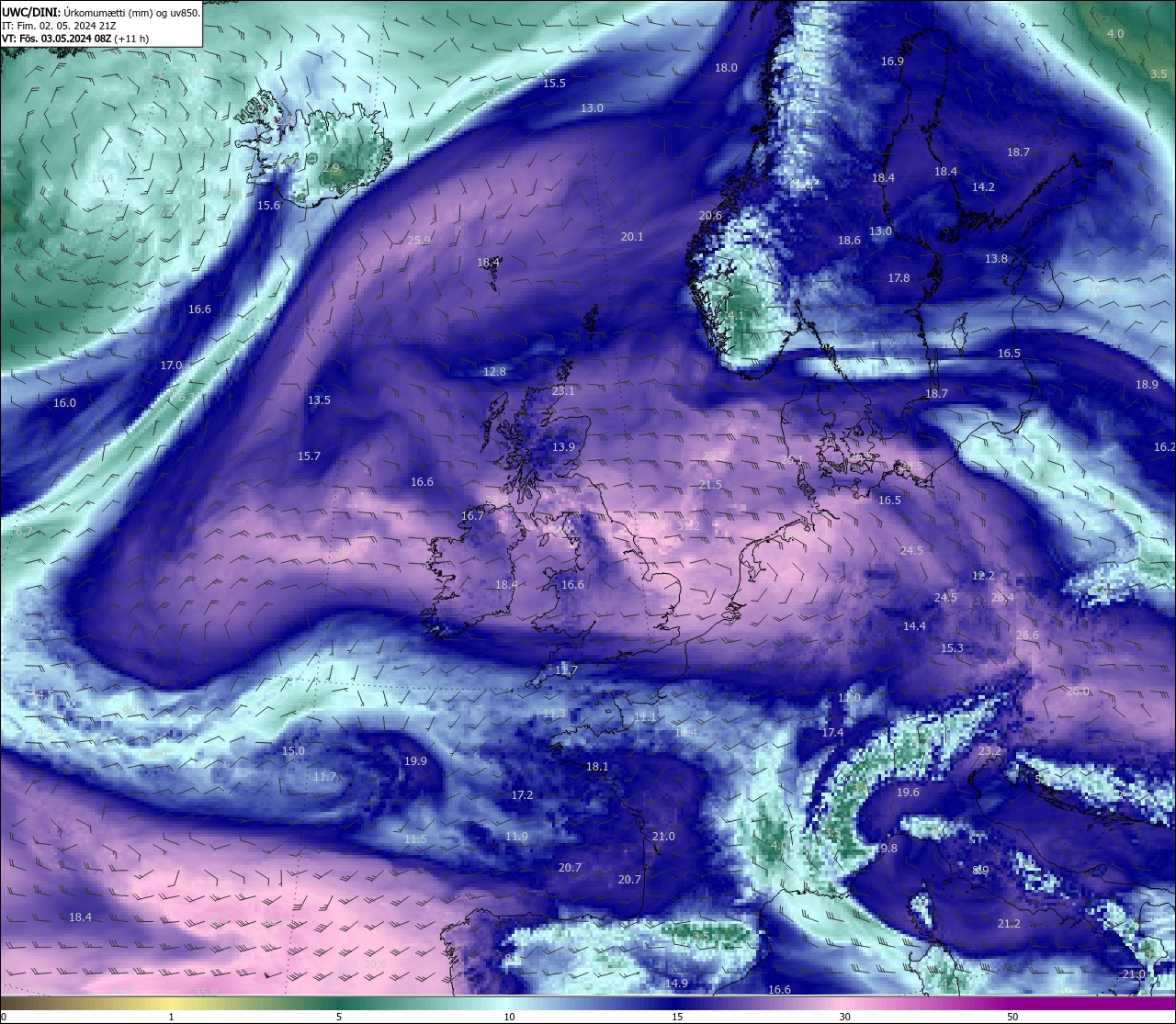Screen dimensions: 1176x1024
Task: Click the 18.6 value over southern Norway
Action: 849,241
